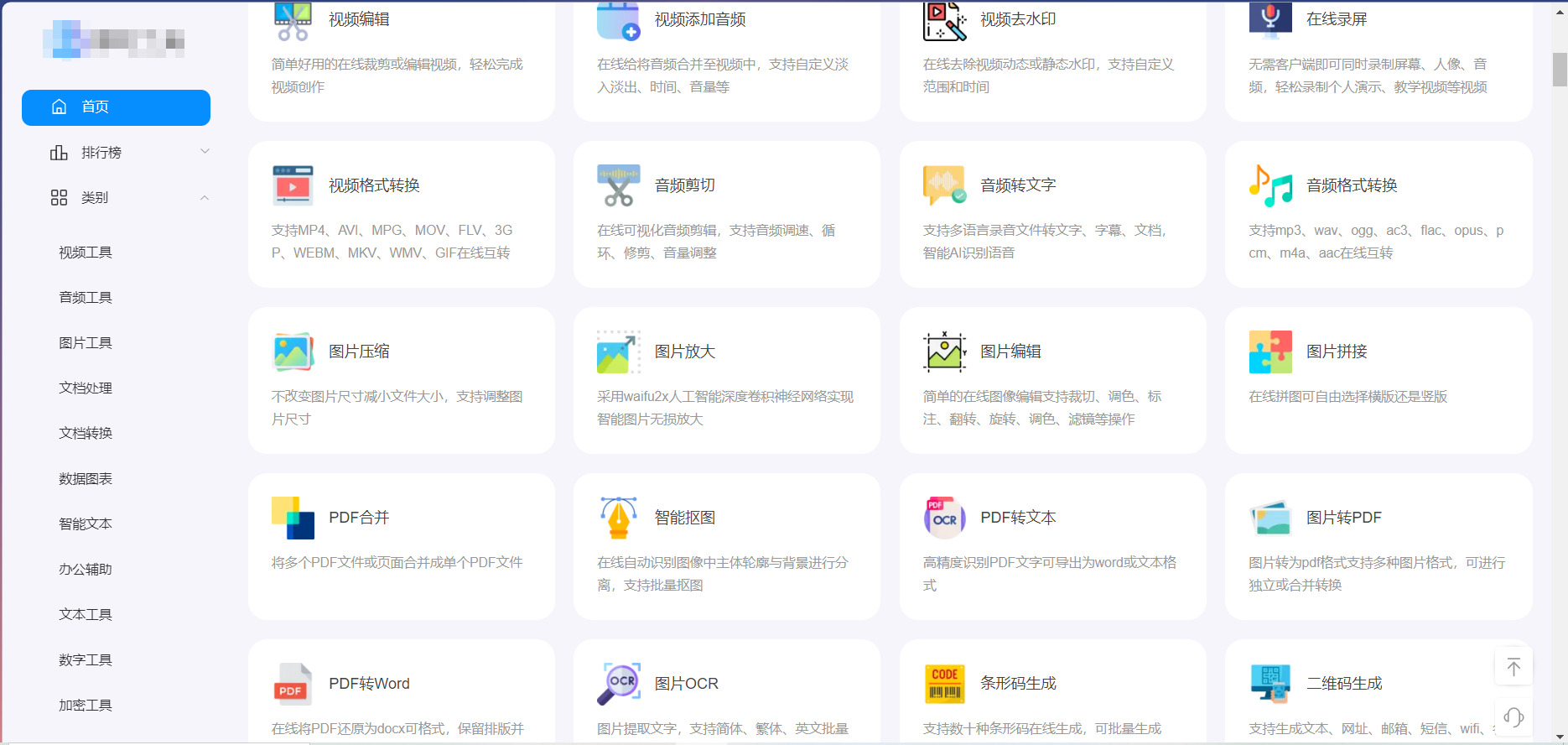Expand the 排行榜 chevron
Screen dimensions: 1568x745
pyautogui.click(x=205, y=151)
